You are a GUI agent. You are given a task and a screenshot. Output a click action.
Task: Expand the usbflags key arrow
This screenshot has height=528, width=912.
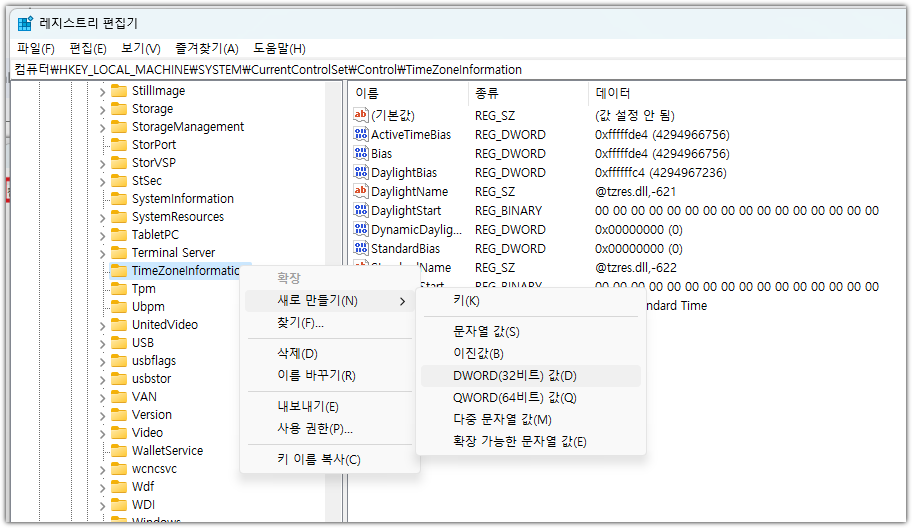pyautogui.click(x=102, y=361)
